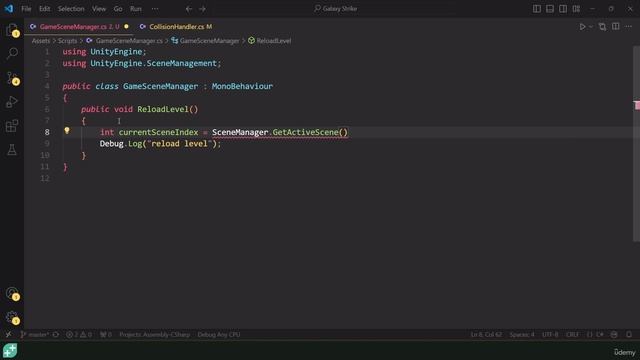Expand the GameSceneManager class breadcrumb
640x360 pixels.
(205, 40)
